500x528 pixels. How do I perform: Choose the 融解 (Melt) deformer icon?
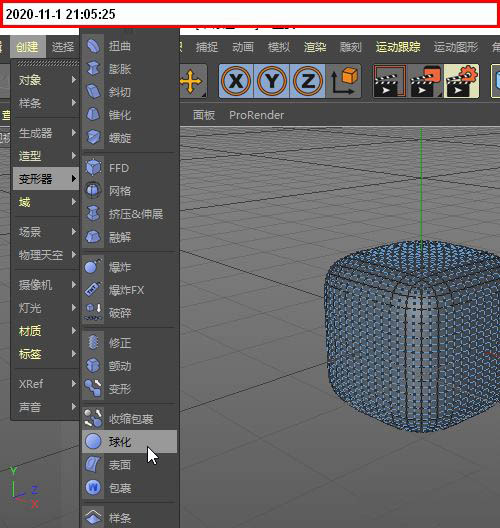click(x=93, y=237)
